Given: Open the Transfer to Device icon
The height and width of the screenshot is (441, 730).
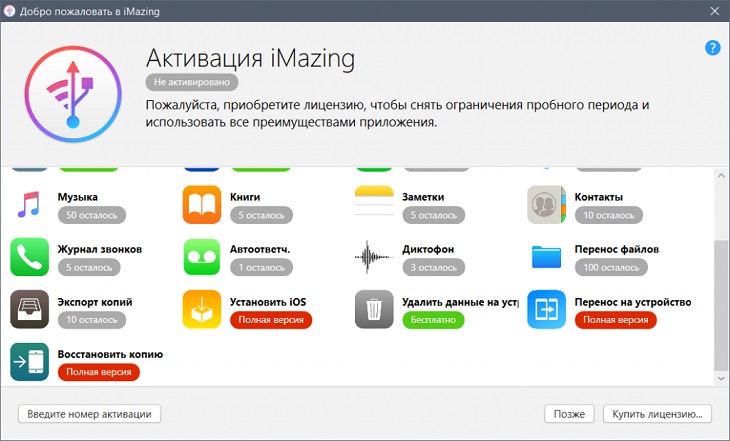Looking at the screenshot, I should point(547,309).
